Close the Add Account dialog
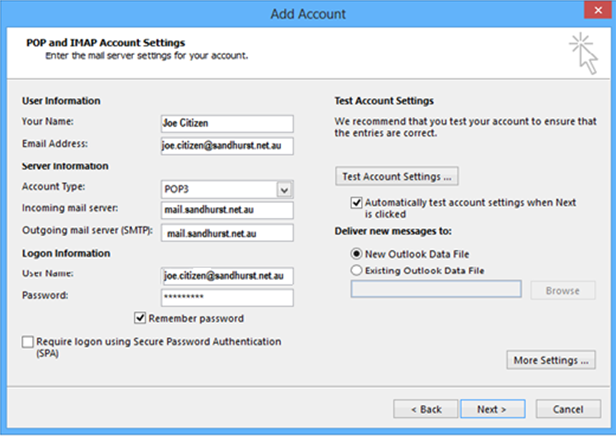This screenshot has height=438, width=616. (598, 10)
